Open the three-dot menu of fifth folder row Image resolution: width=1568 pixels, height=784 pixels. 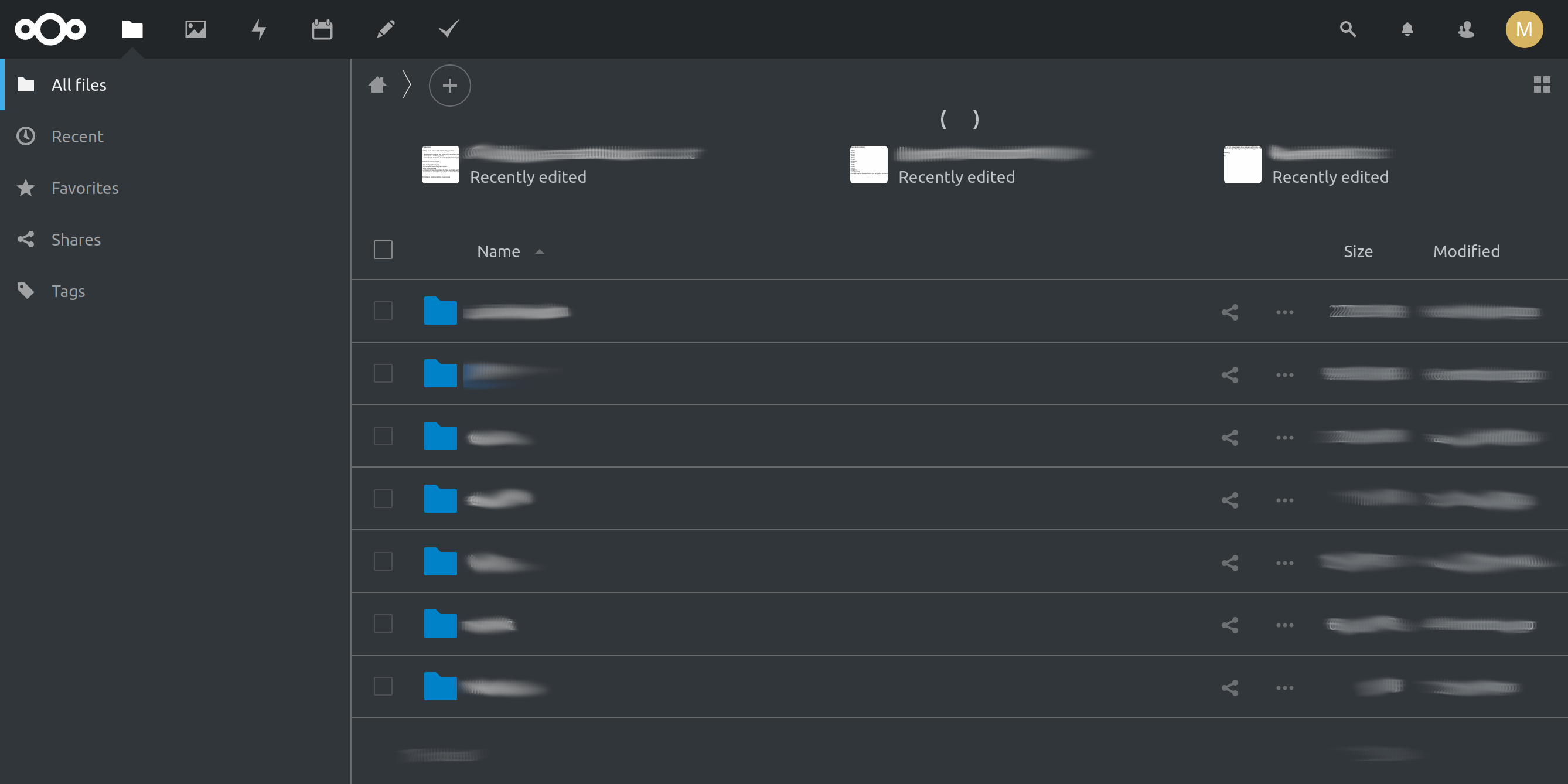pyautogui.click(x=1284, y=563)
